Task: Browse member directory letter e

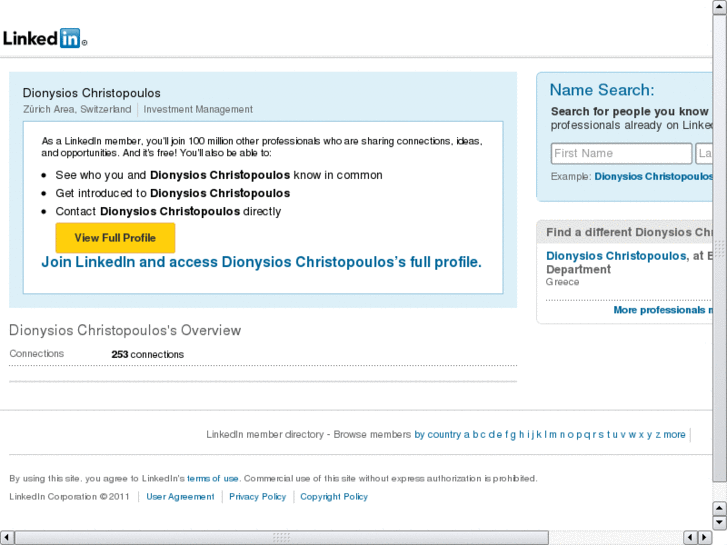Action: coord(499,435)
